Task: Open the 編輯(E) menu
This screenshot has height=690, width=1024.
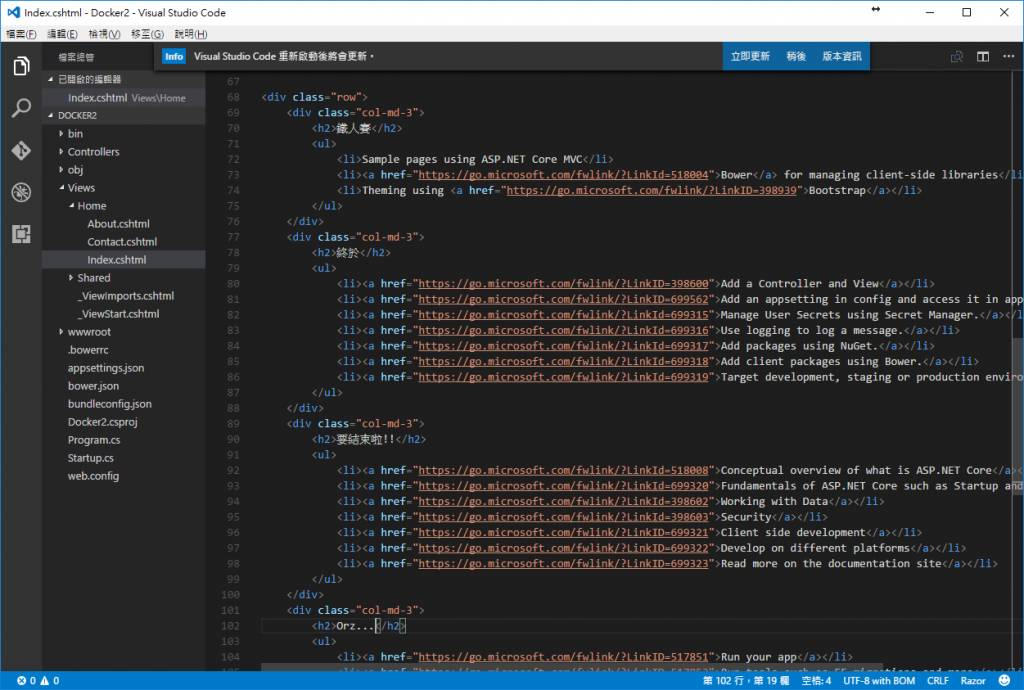Action: (x=62, y=34)
